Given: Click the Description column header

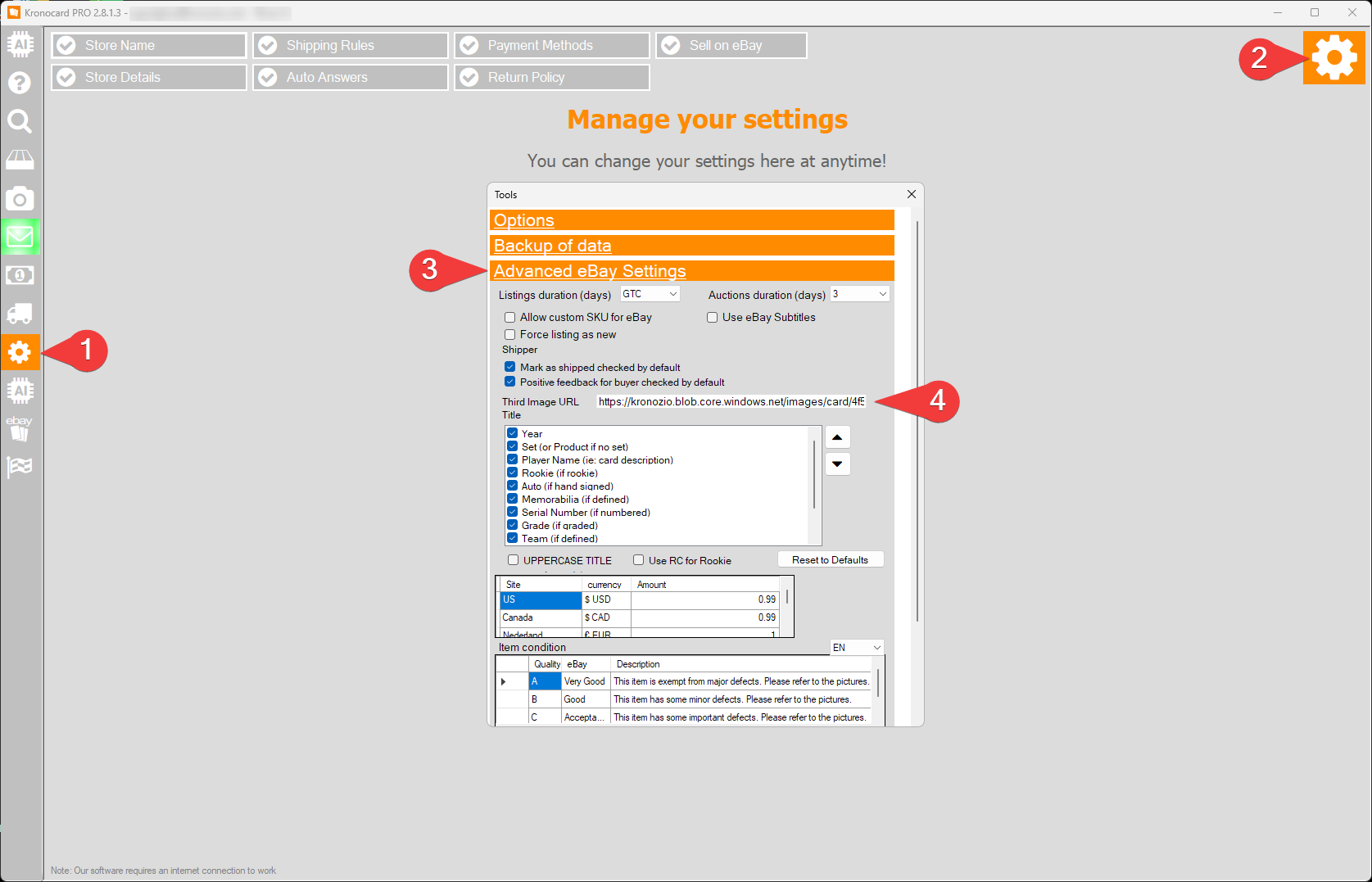Looking at the screenshot, I should [x=740, y=664].
